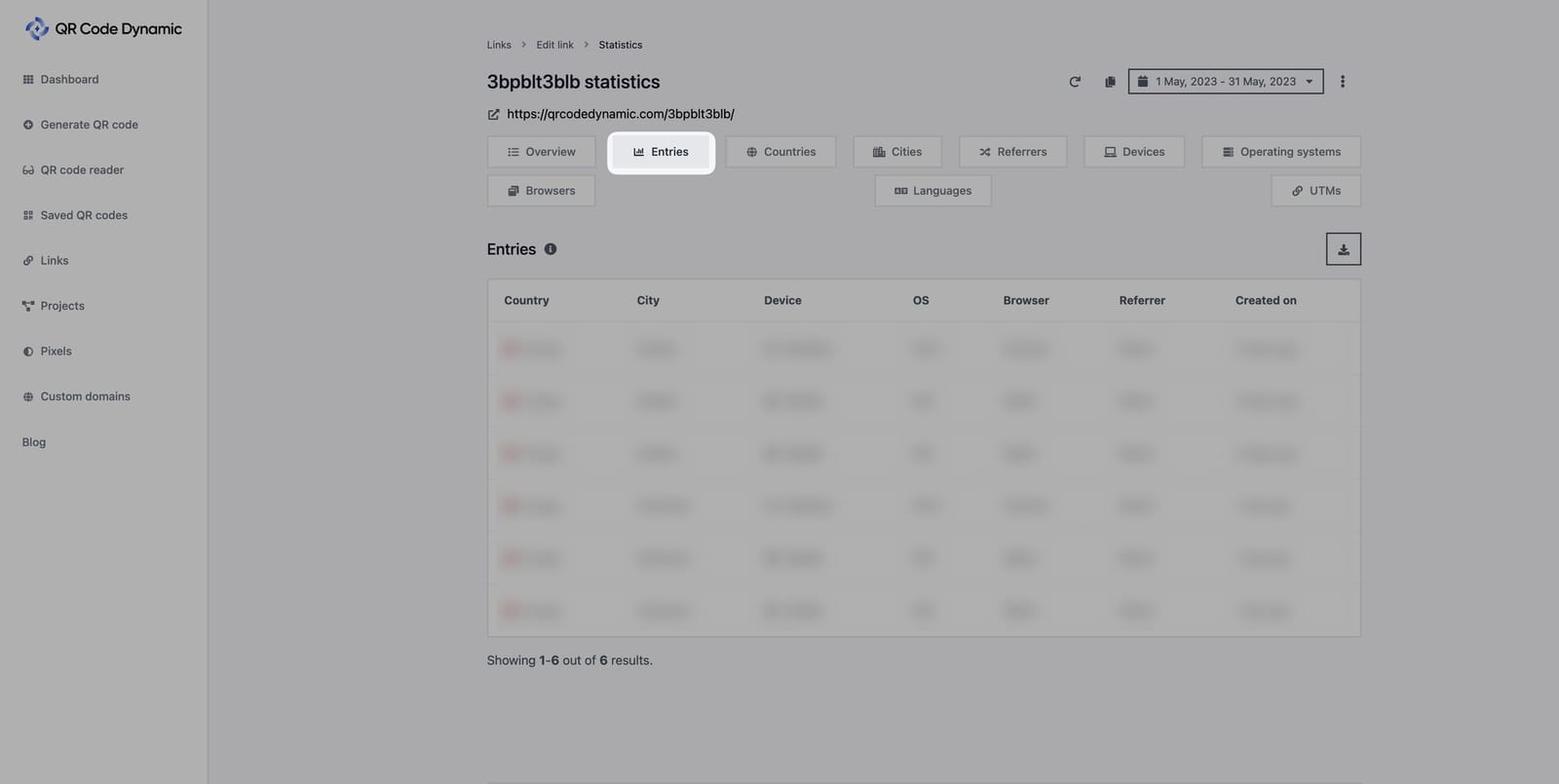Refresh the statistics with the reload icon
This screenshot has height=784, width=1559.
point(1075,82)
